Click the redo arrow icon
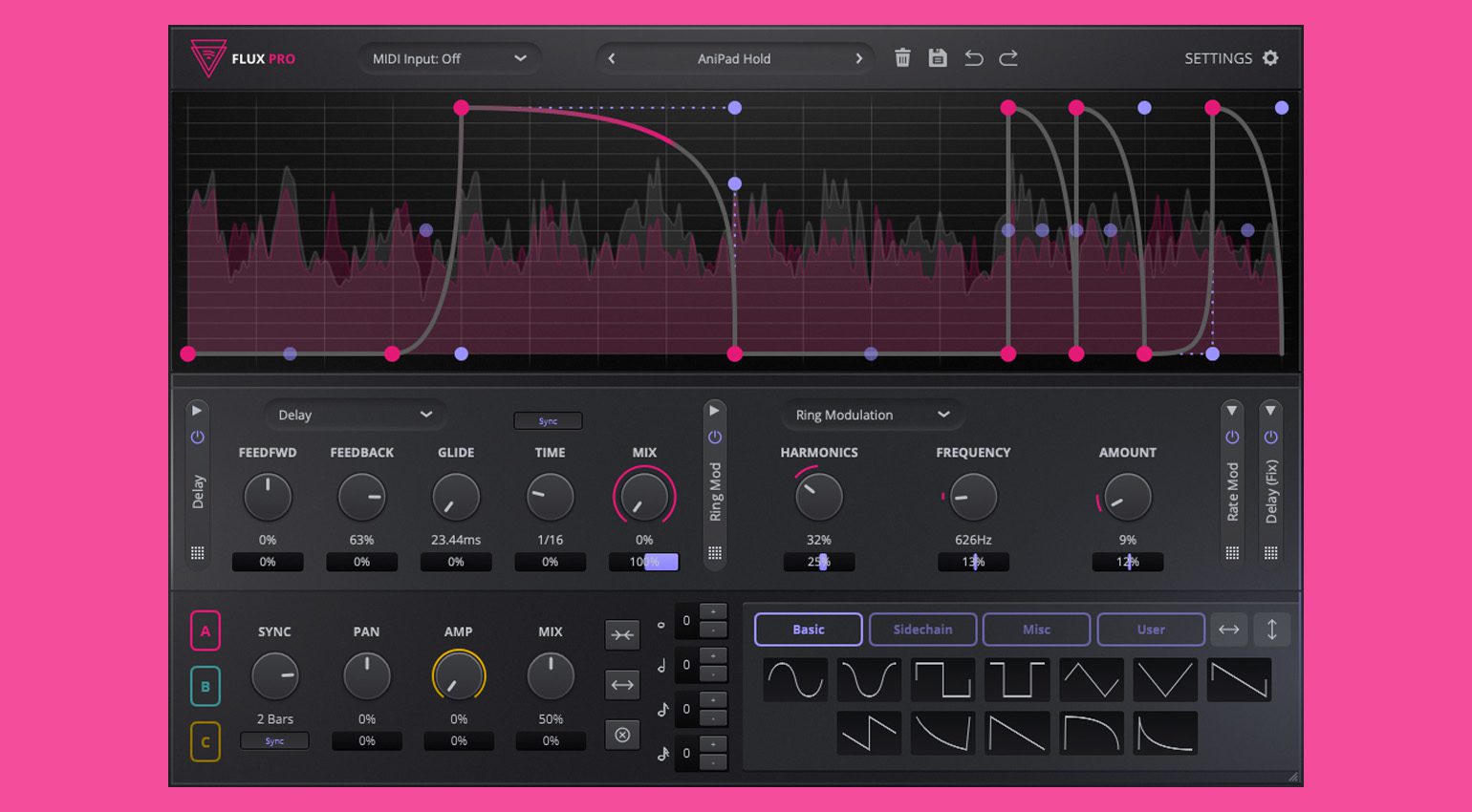 coord(1008,58)
